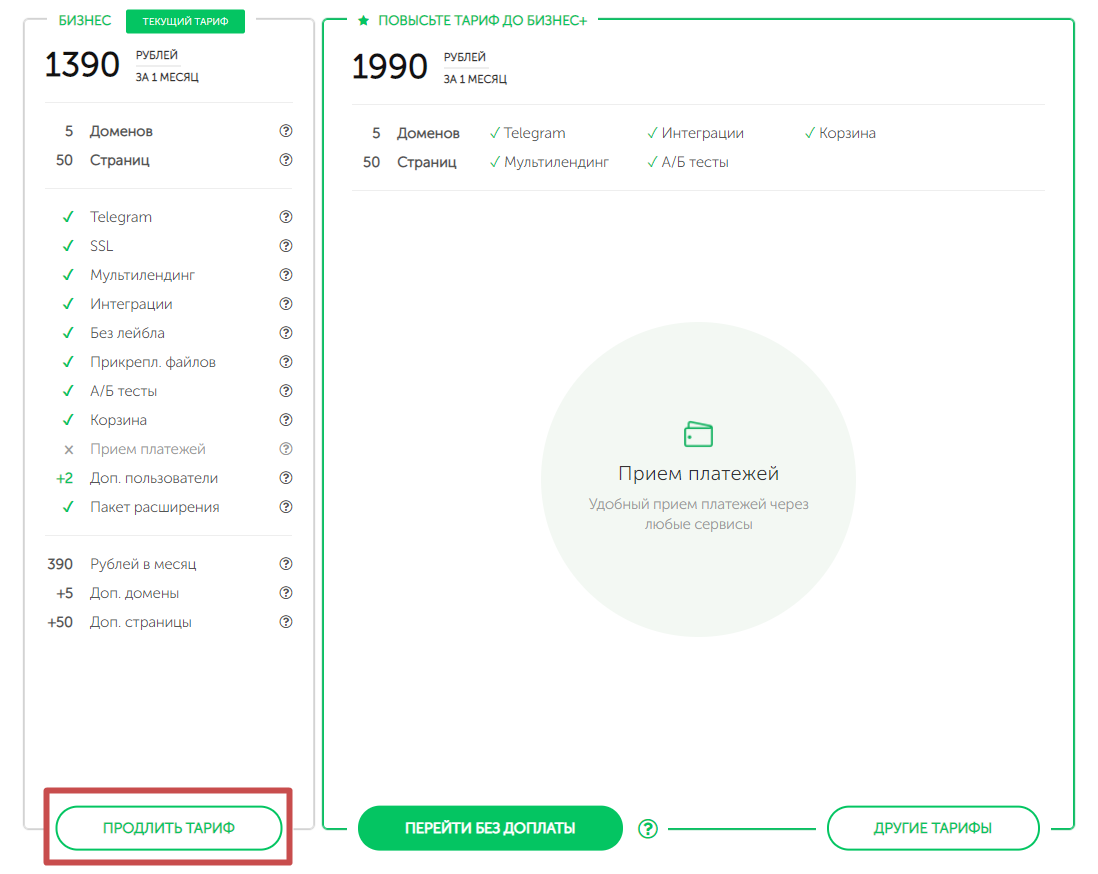1098x874 pixels.
Task: Open help icon beside Доп. пользователи
Action: click(x=286, y=478)
